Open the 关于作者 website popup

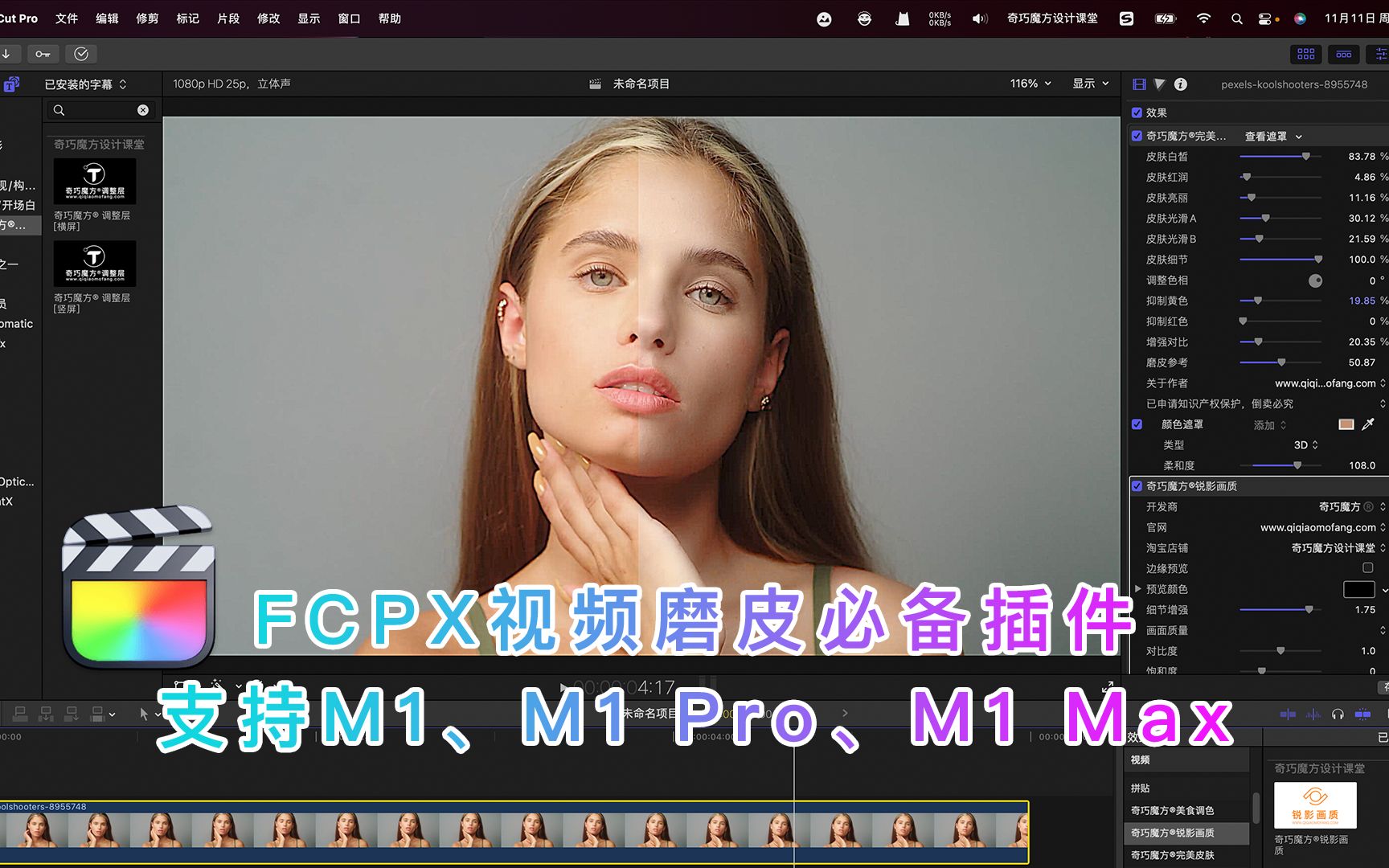[x=1330, y=383]
